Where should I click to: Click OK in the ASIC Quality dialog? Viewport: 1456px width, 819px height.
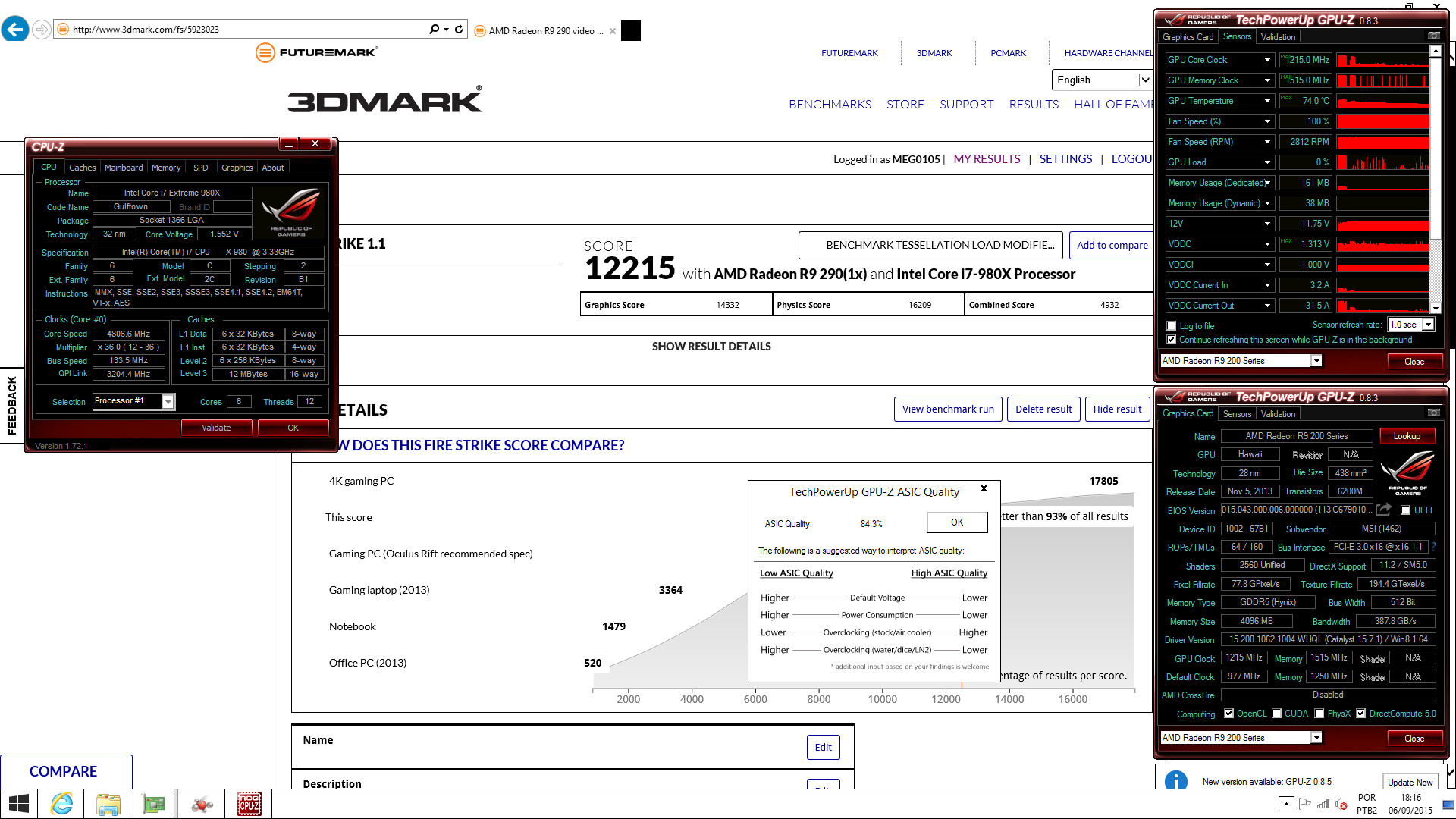957,522
